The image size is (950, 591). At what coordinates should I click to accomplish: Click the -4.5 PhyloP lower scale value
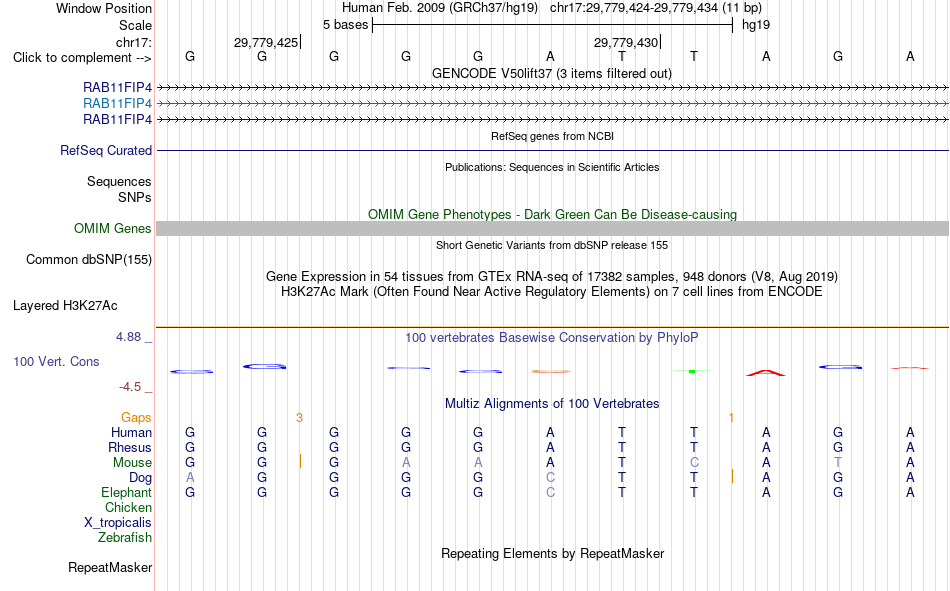[x=130, y=387]
